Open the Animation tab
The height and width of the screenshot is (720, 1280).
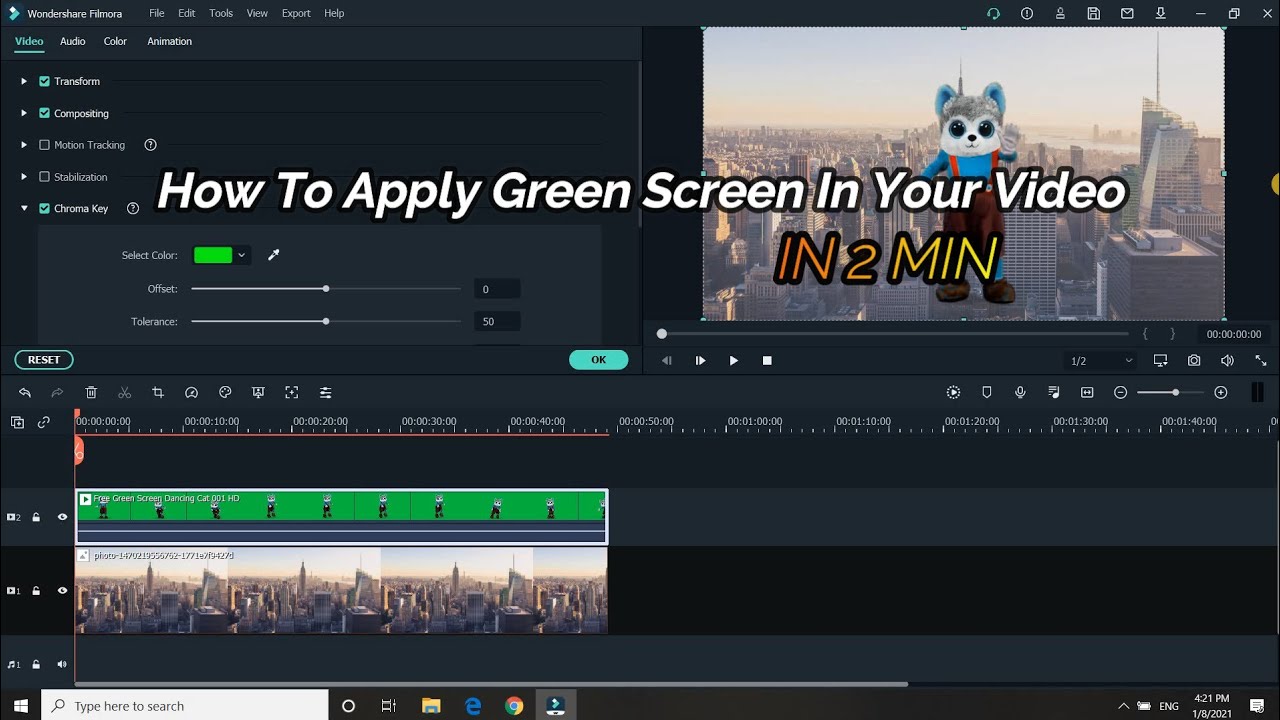169,41
